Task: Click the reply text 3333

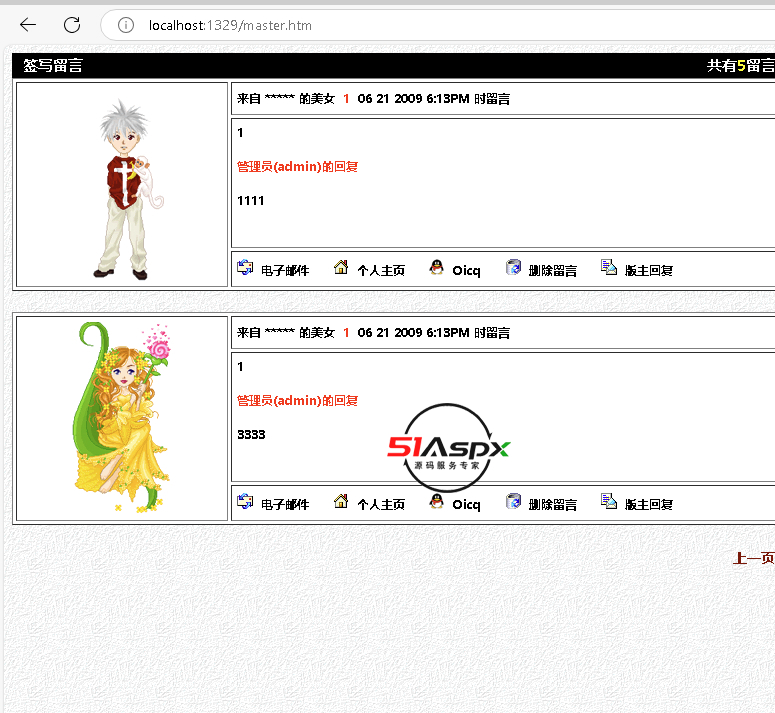Action: click(x=251, y=434)
